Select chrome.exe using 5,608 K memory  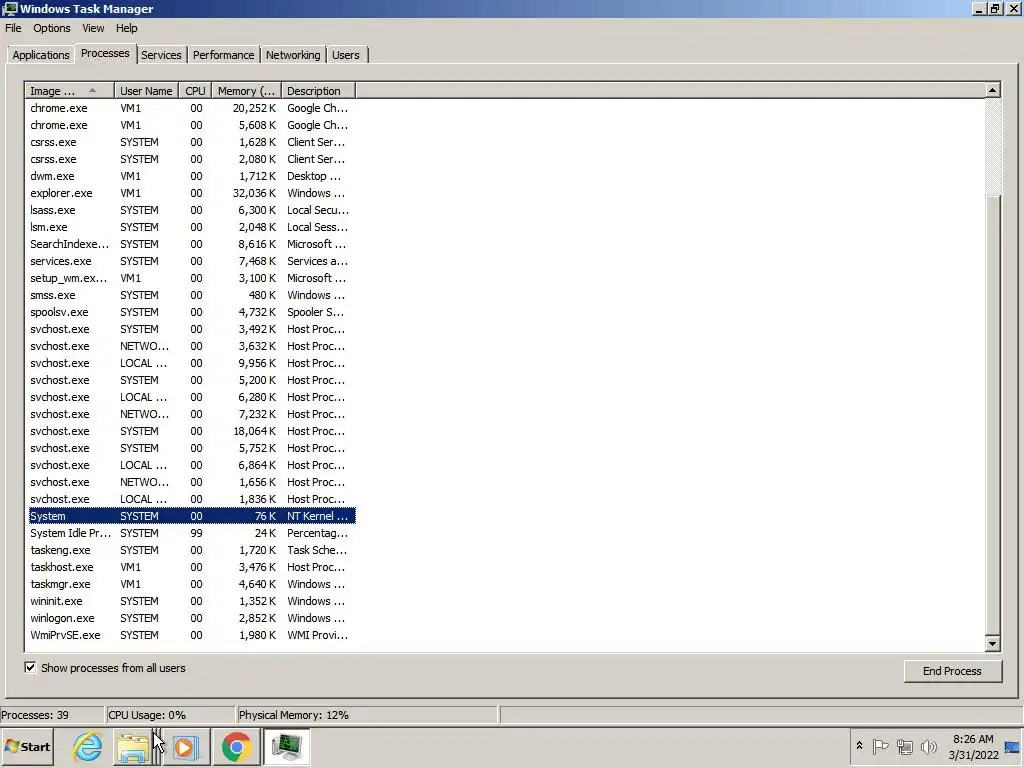tap(192, 125)
